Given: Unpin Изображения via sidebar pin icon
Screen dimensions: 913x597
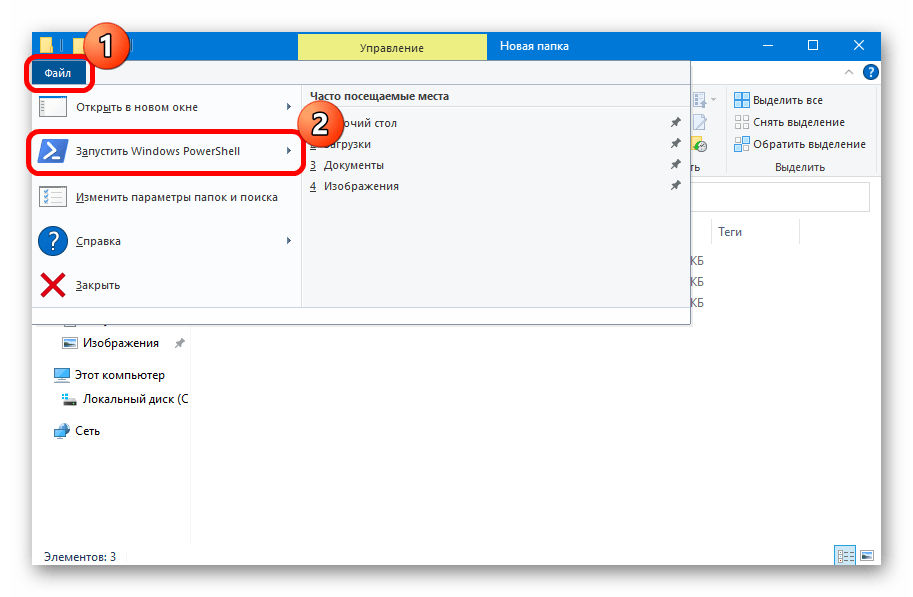Looking at the screenshot, I should (180, 343).
